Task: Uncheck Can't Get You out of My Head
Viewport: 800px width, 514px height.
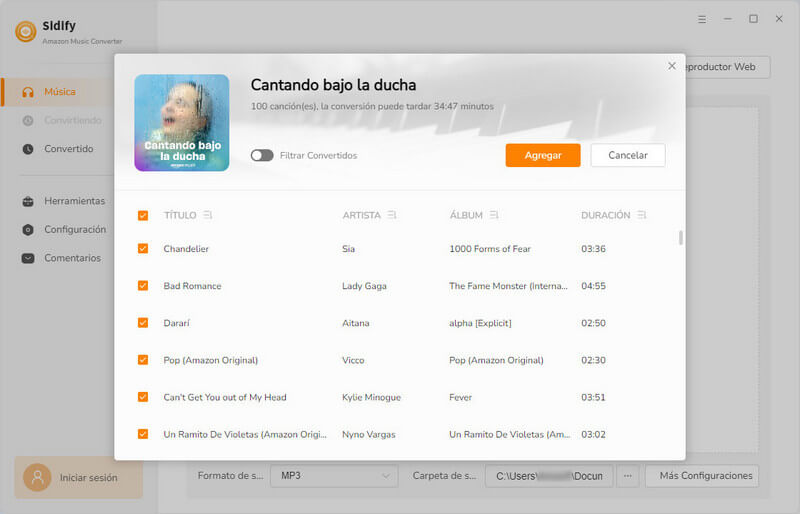Action: (143, 397)
